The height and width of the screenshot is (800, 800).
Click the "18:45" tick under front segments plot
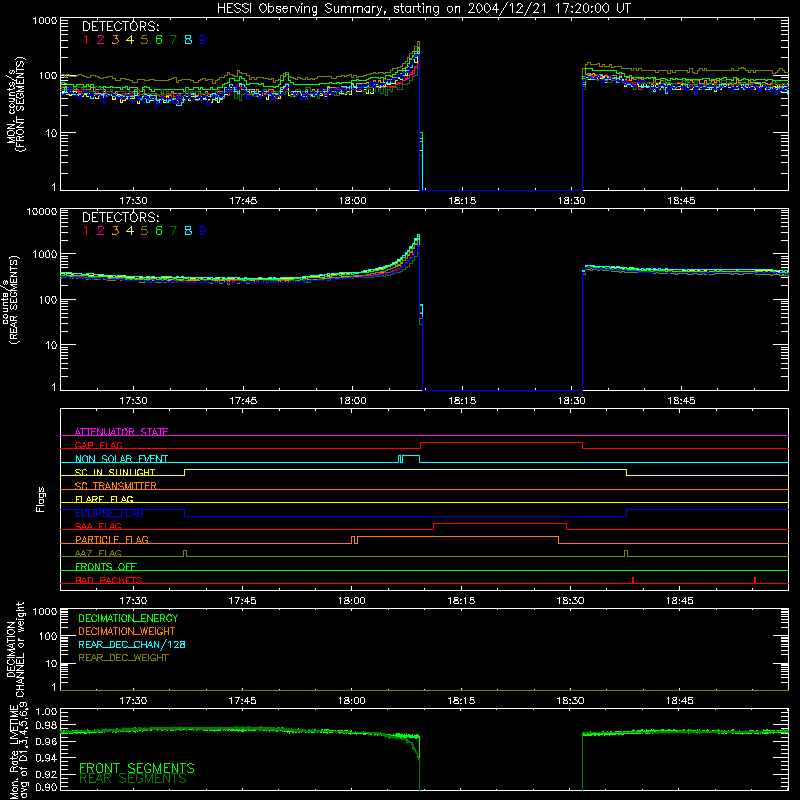tap(681, 201)
